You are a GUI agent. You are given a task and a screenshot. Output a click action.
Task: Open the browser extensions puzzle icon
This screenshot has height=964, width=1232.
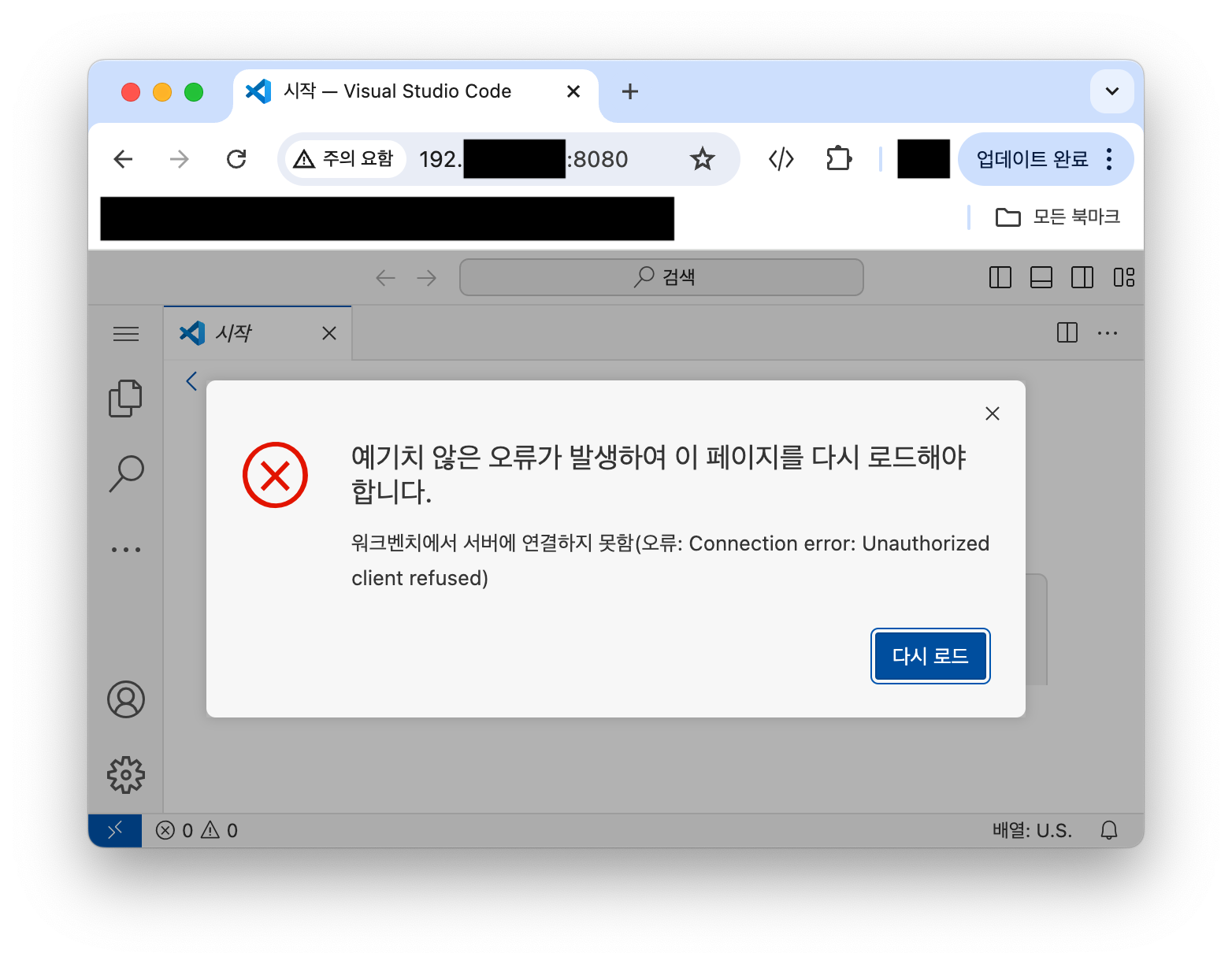(x=839, y=159)
